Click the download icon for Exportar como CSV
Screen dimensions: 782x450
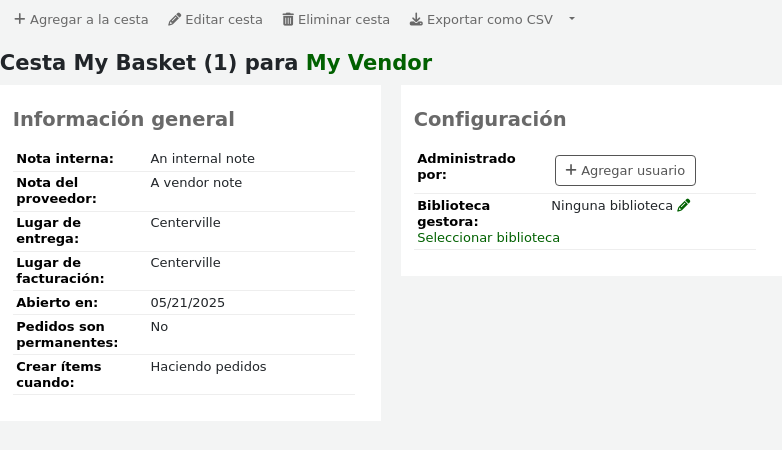click(x=416, y=19)
